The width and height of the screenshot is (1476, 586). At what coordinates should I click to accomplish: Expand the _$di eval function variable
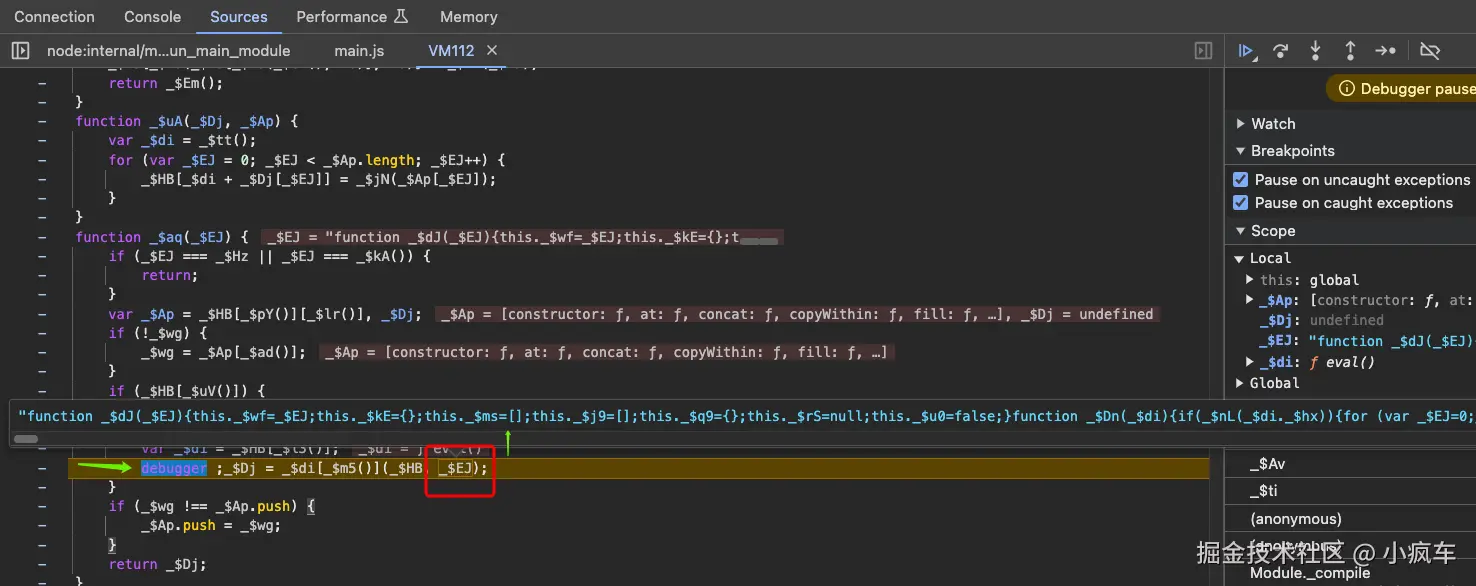pos(1250,362)
